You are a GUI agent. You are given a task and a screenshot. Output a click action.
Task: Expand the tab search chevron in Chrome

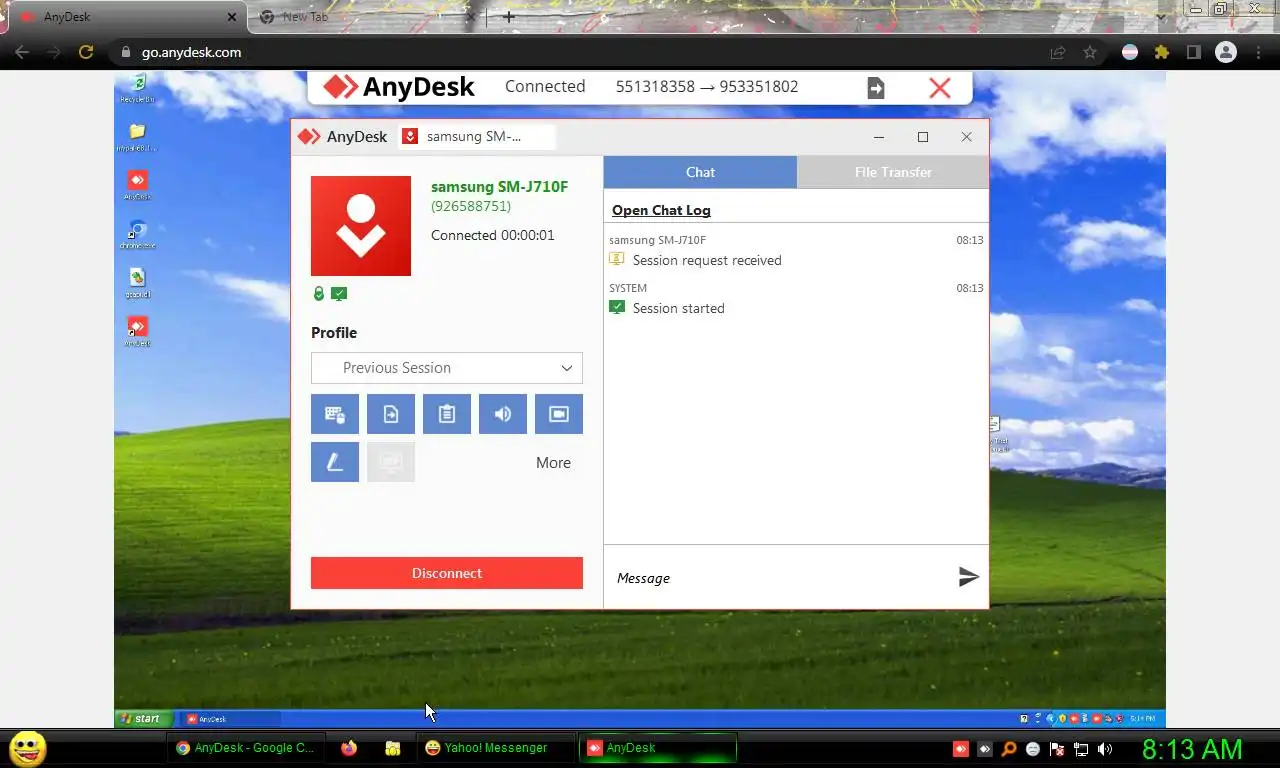click(1161, 17)
